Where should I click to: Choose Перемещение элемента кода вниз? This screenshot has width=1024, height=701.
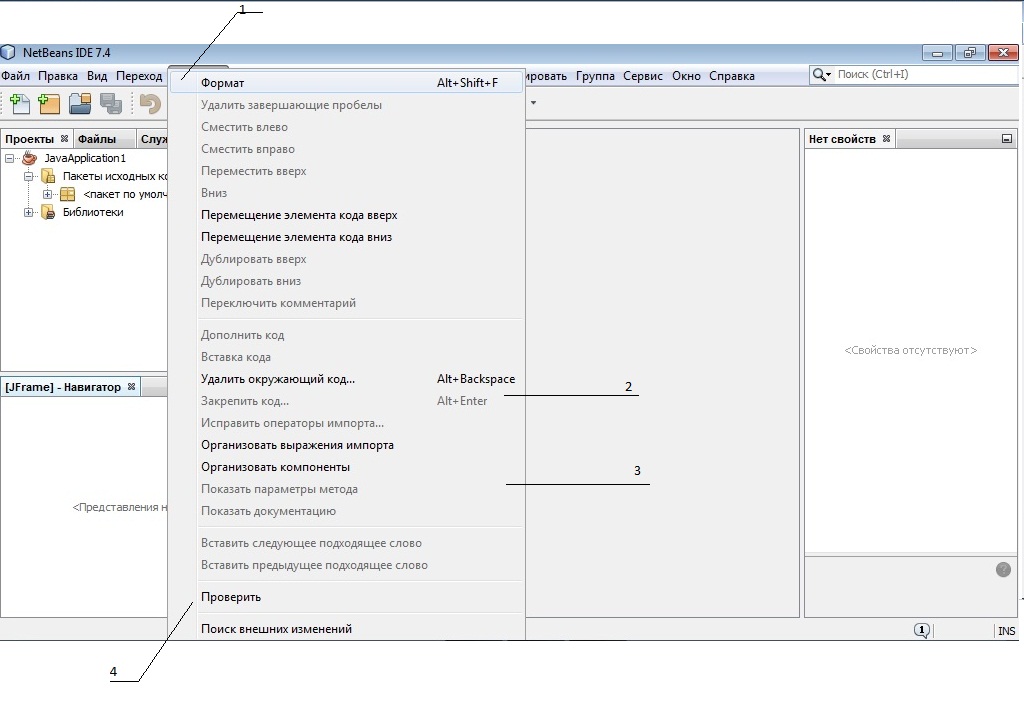click(347, 237)
